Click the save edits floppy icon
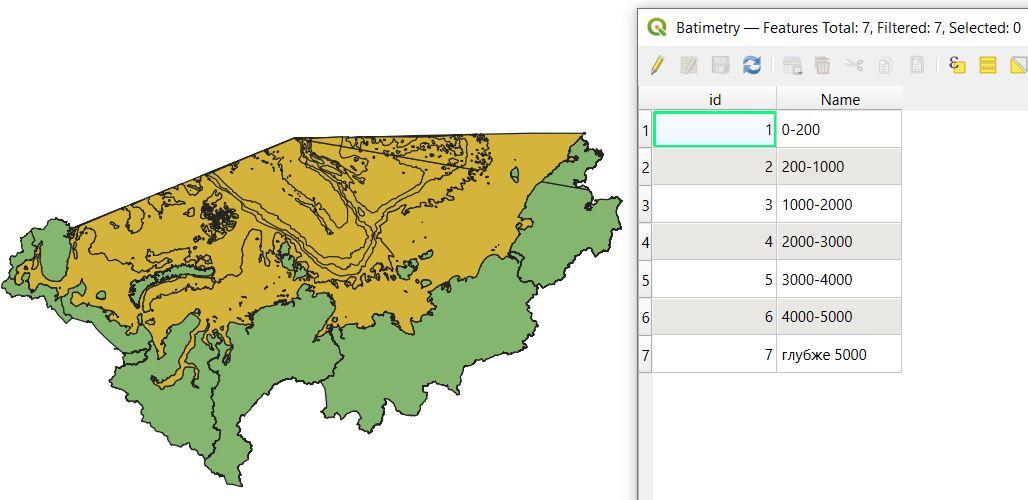1028x500 pixels. pyautogui.click(x=720, y=65)
